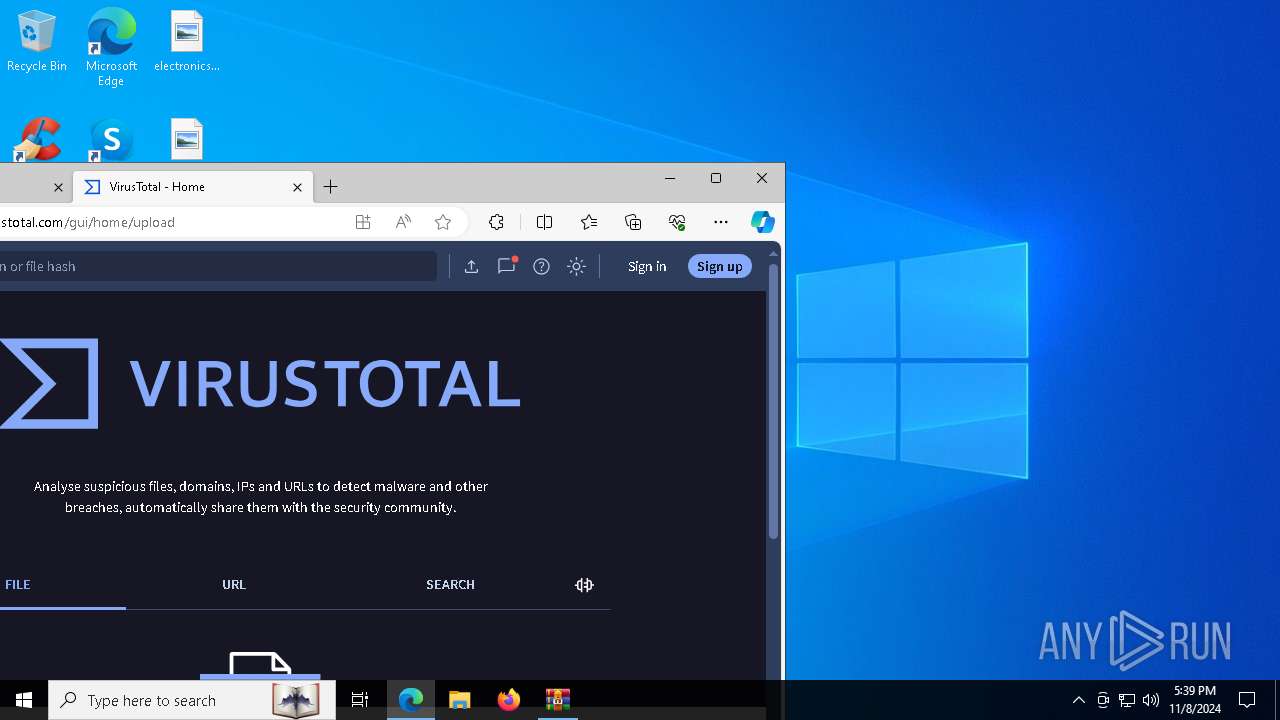
Task: Switch to the VirusTotal - Home tab
Action: tap(193, 187)
